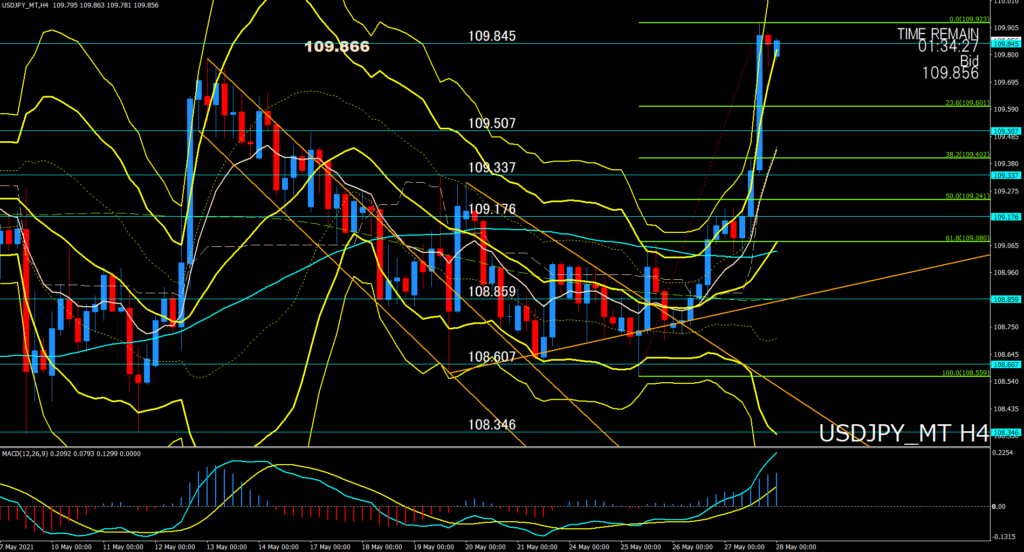Click the 108.960 price axis tick

pyautogui.click(x=1006, y=272)
